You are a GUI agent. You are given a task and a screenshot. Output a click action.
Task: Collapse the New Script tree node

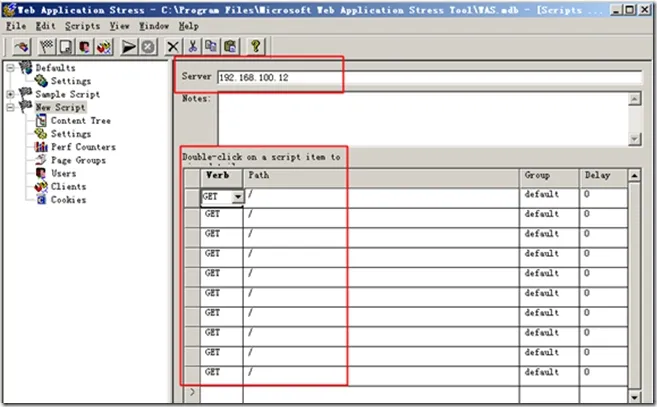tap(10, 108)
